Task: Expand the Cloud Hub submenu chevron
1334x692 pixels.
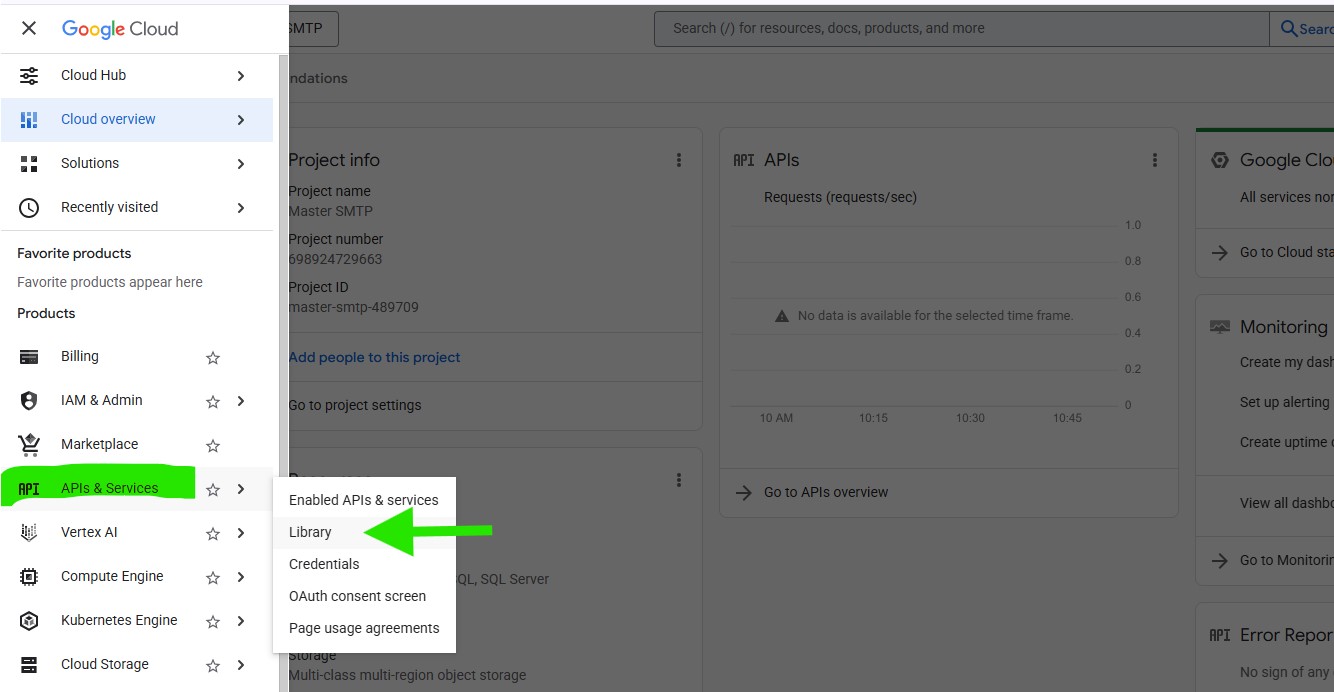Action: coord(241,76)
